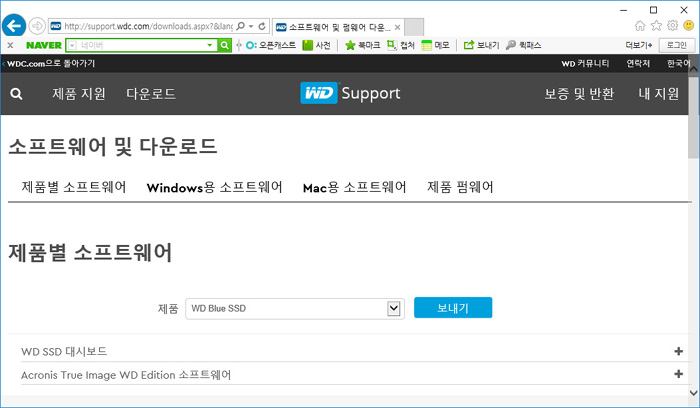This screenshot has width=700, height=408.
Task: Click the browser forward arrow button
Action: tap(37, 26)
